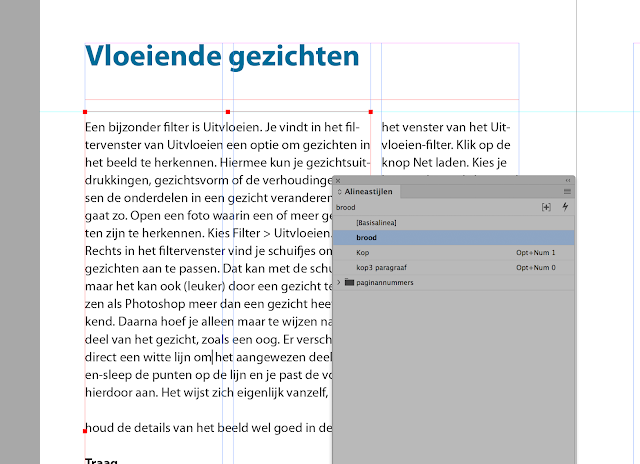Screen dimensions: 640x464
Task: Click 'knop Net laden' in second column
Action: click(425, 162)
